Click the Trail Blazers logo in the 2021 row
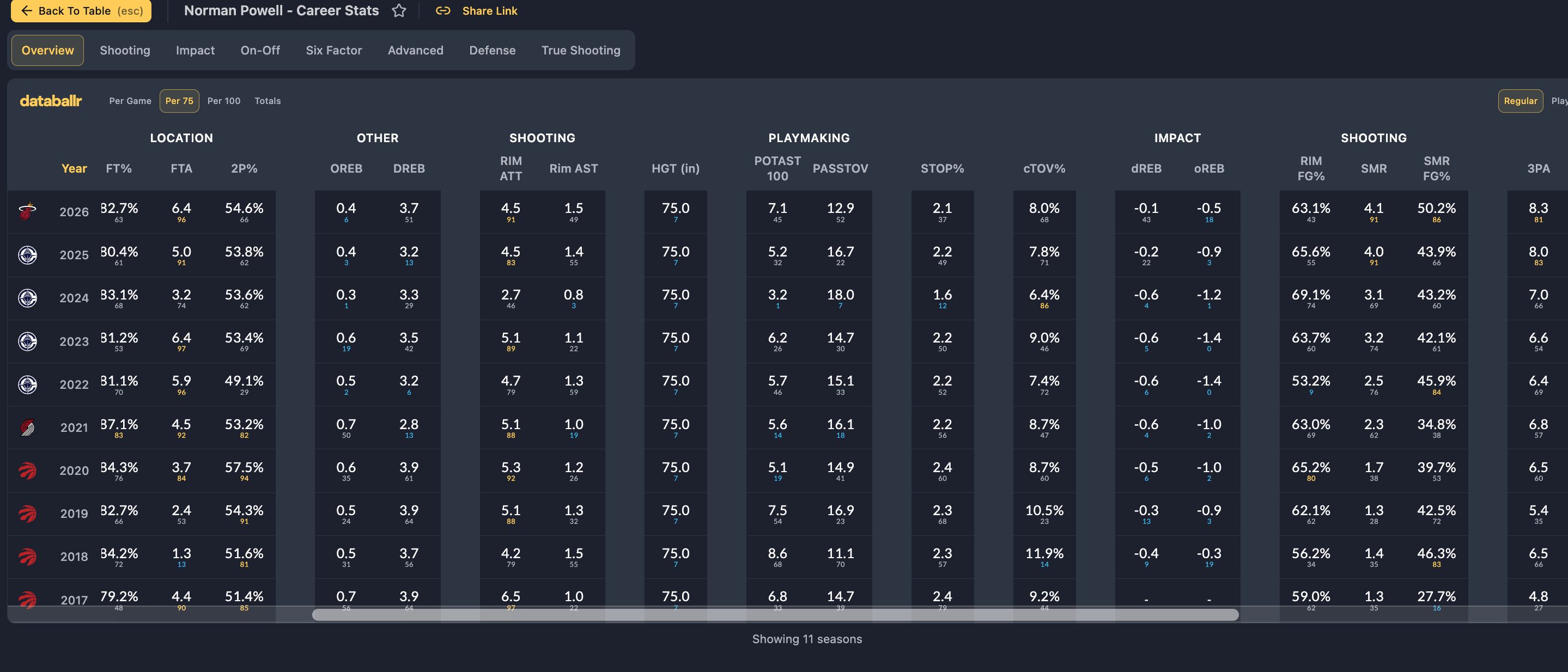The image size is (1568, 672). coord(27,427)
